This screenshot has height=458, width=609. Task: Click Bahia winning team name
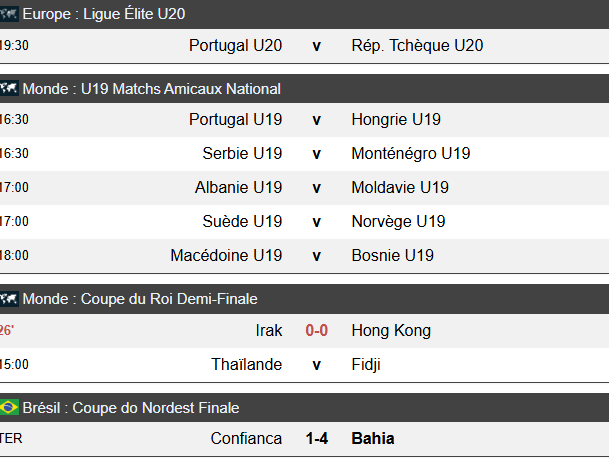tap(373, 439)
